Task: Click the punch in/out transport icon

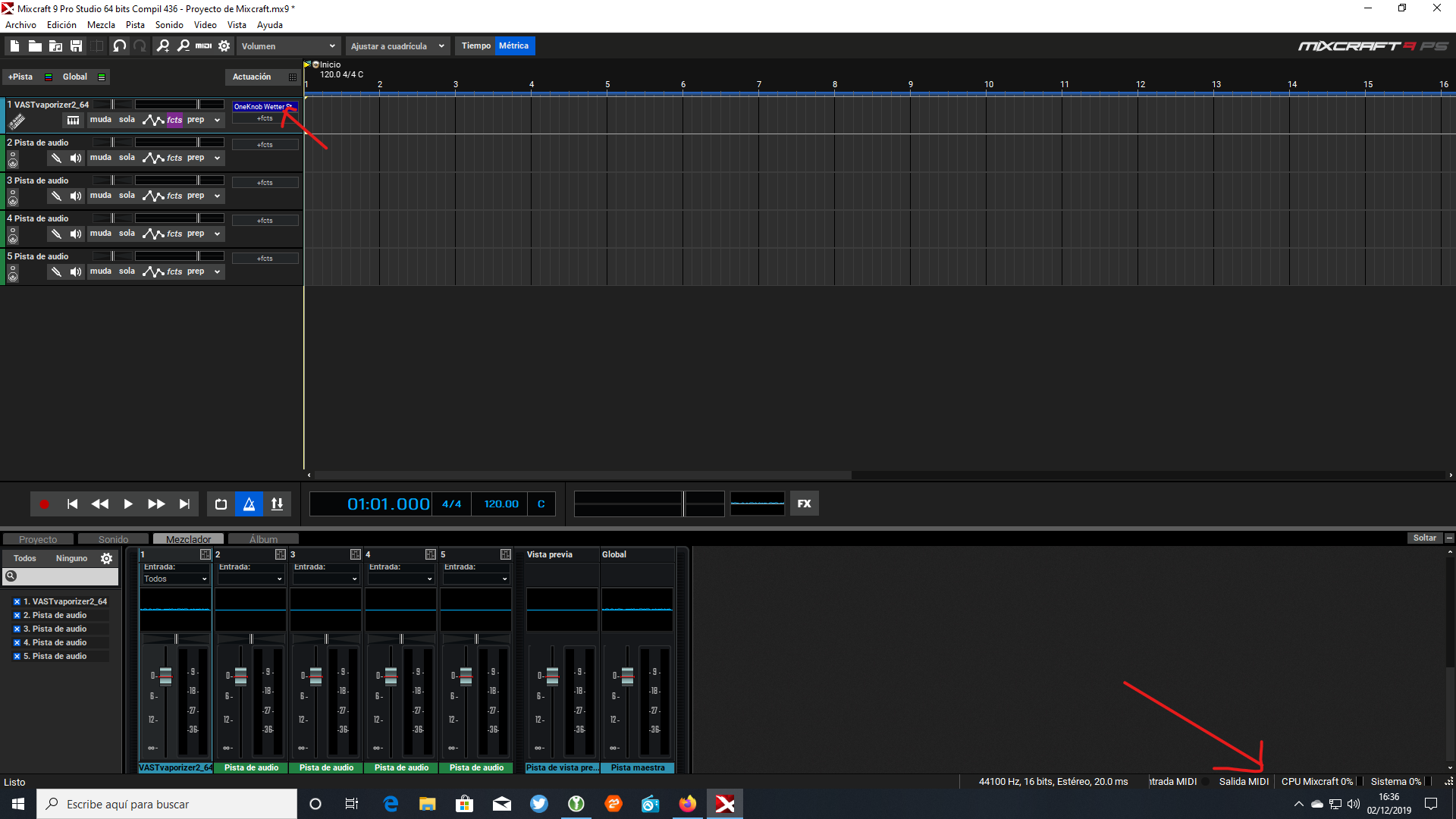Action: 277,504
